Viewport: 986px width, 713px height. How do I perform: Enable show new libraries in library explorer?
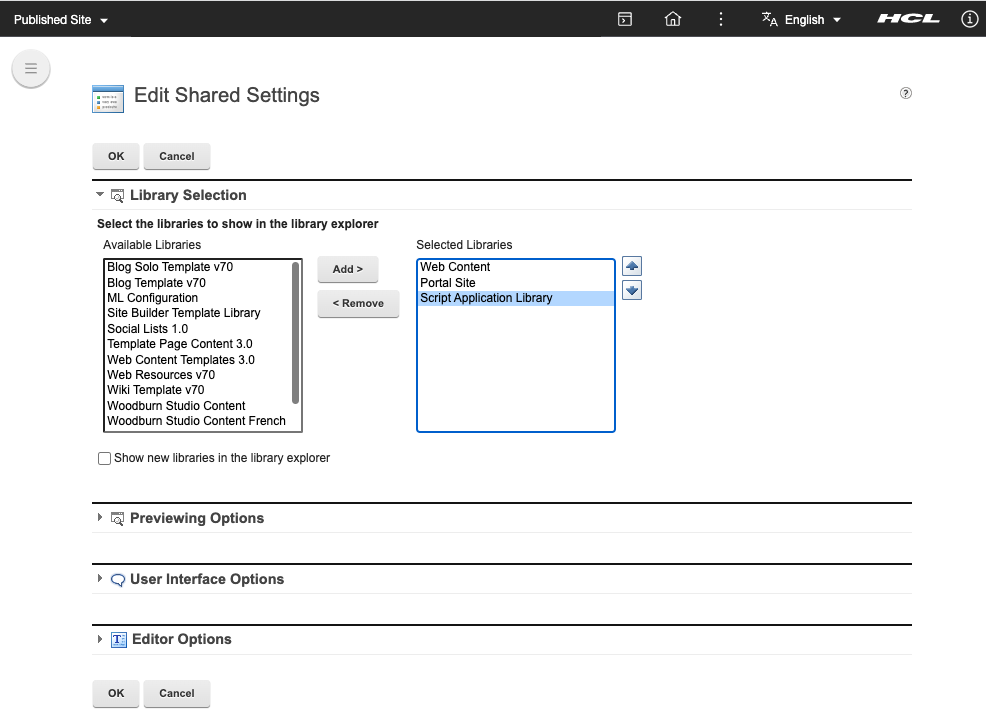click(104, 458)
